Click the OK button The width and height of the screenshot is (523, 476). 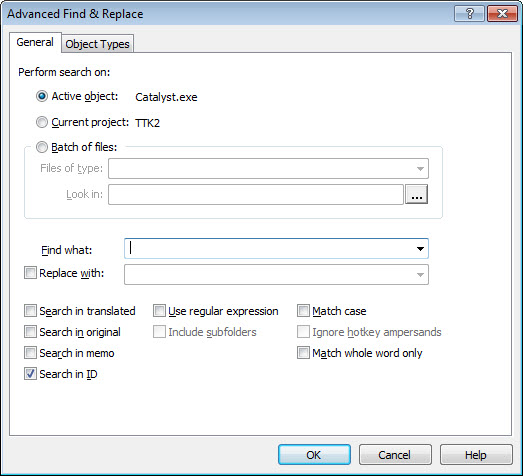314,455
